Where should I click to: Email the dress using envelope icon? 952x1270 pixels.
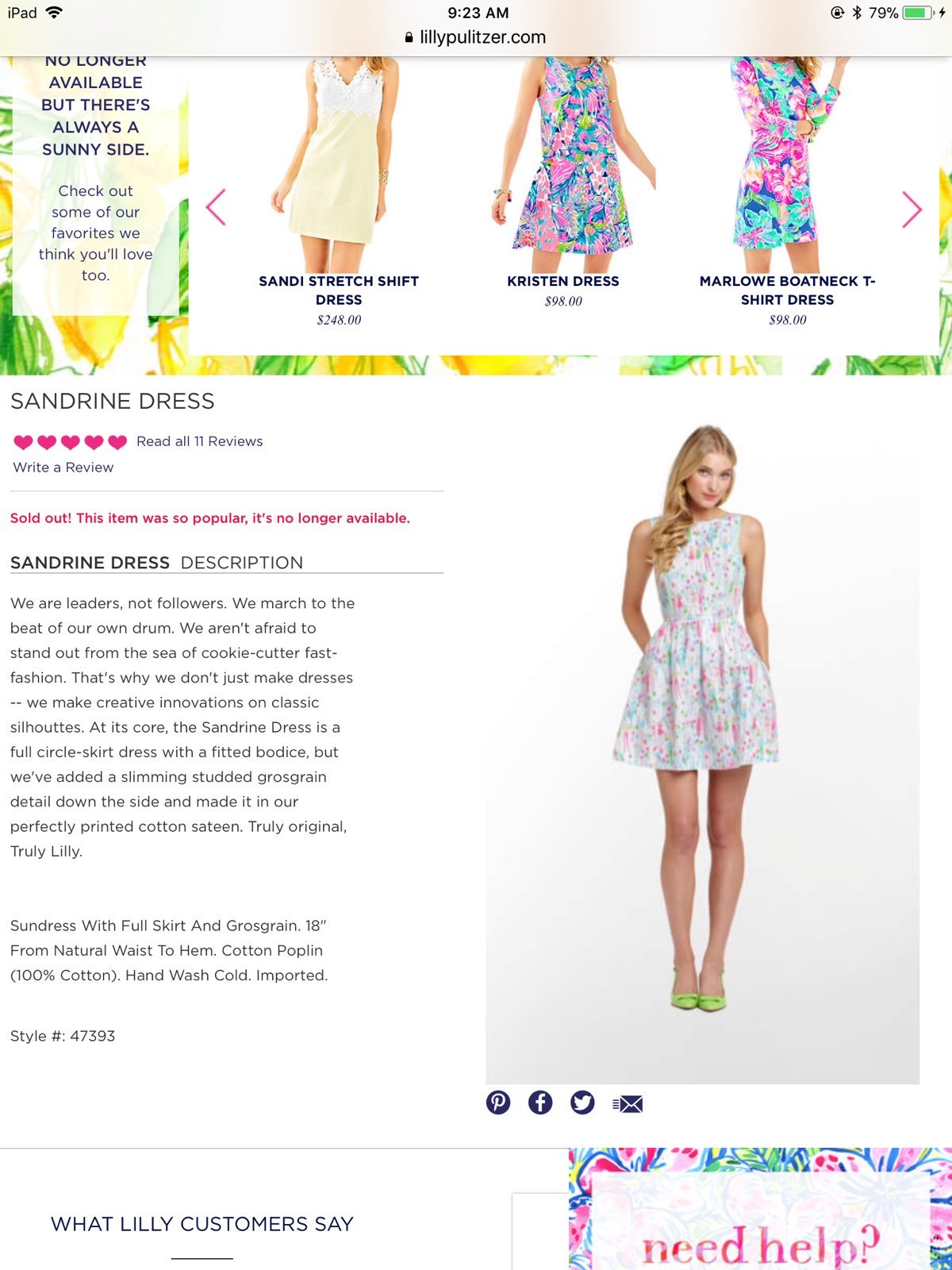tap(628, 1103)
